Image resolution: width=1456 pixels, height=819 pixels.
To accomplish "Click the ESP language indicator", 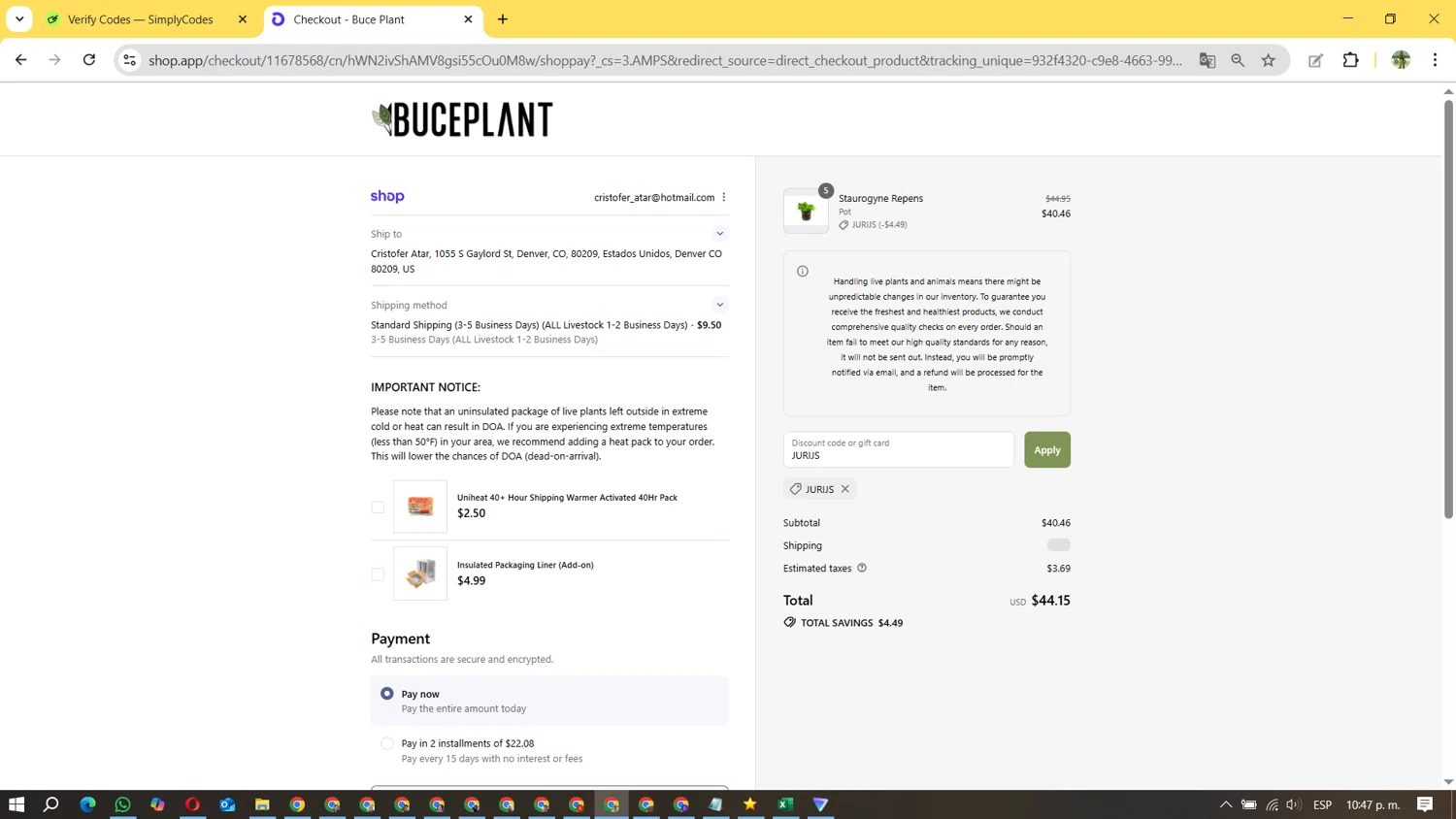I will pos(1322,804).
